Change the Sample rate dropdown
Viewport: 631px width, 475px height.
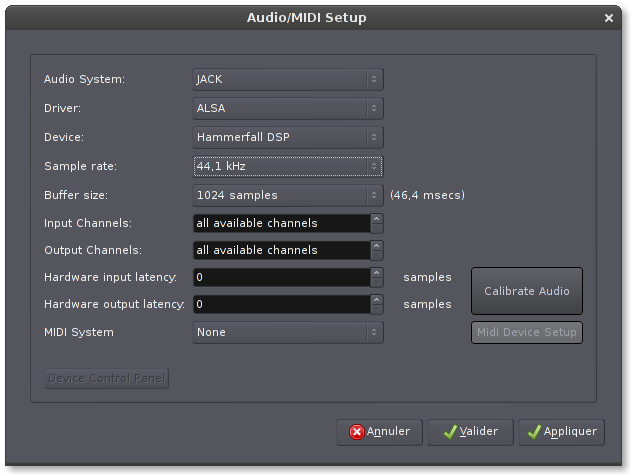tap(288, 166)
